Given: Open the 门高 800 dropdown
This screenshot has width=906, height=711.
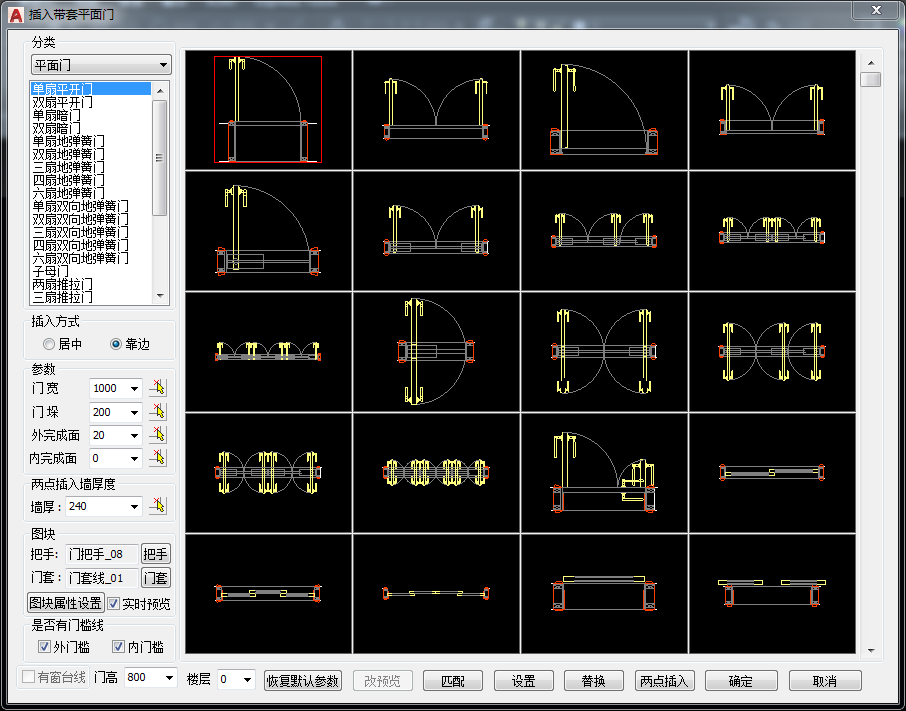Looking at the screenshot, I should click(x=169, y=677).
